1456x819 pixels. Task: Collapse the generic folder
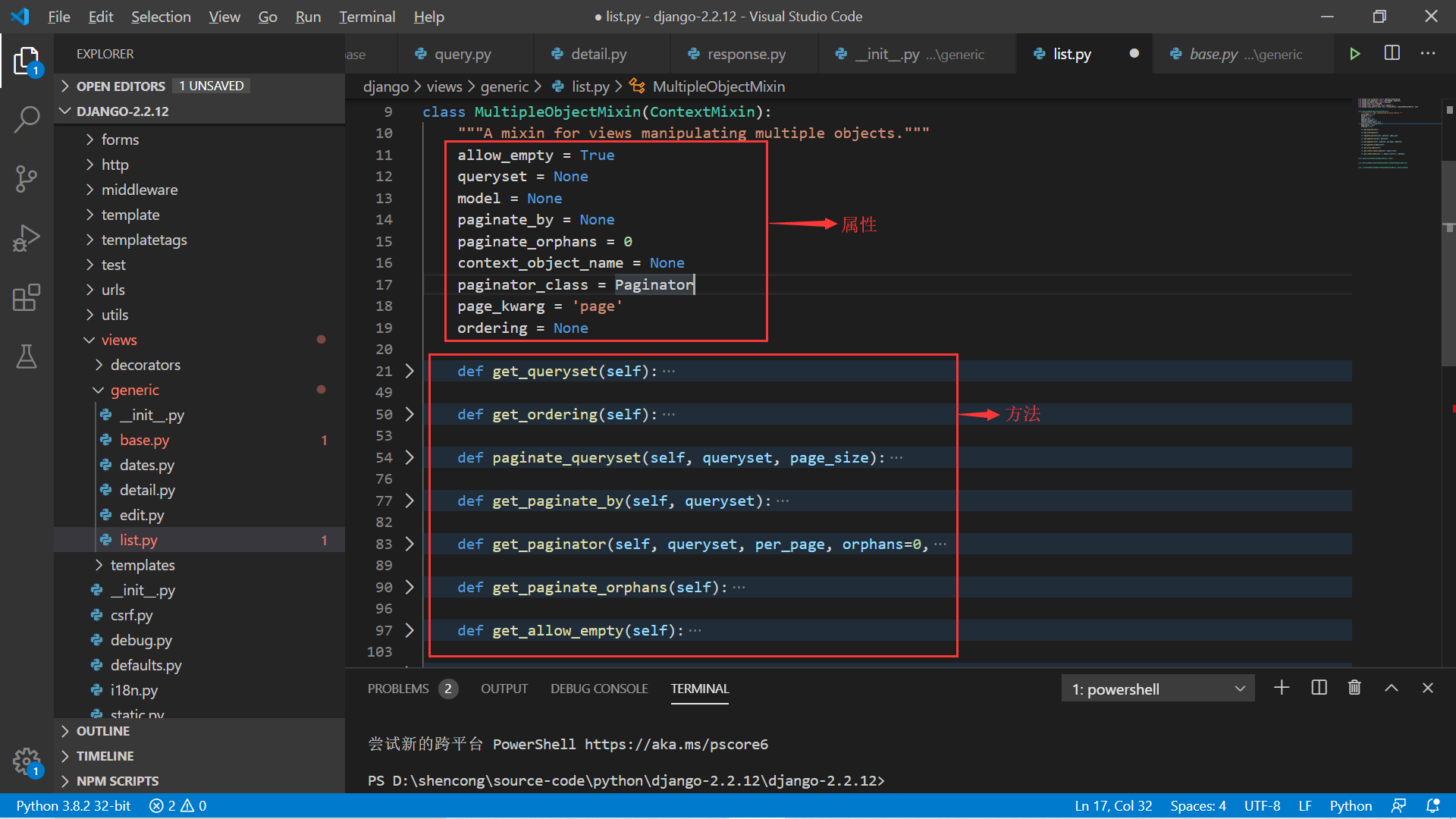[199, 390]
